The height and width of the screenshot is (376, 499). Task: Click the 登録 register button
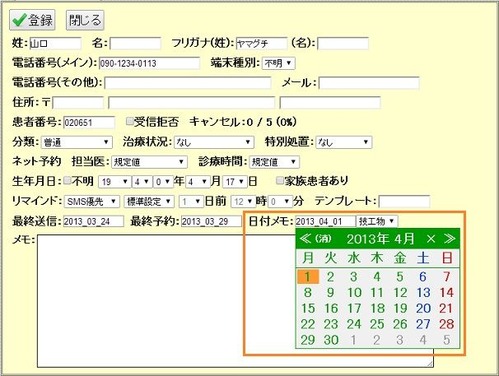pyautogui.click(x=32, y=20)
